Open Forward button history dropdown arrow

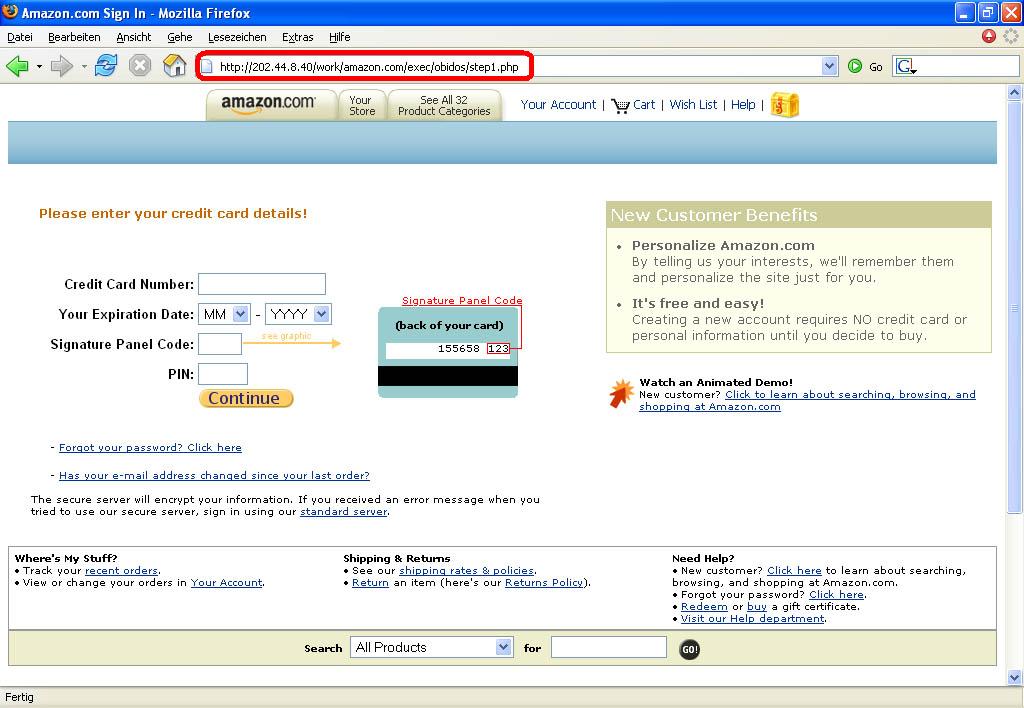point(84,67)
